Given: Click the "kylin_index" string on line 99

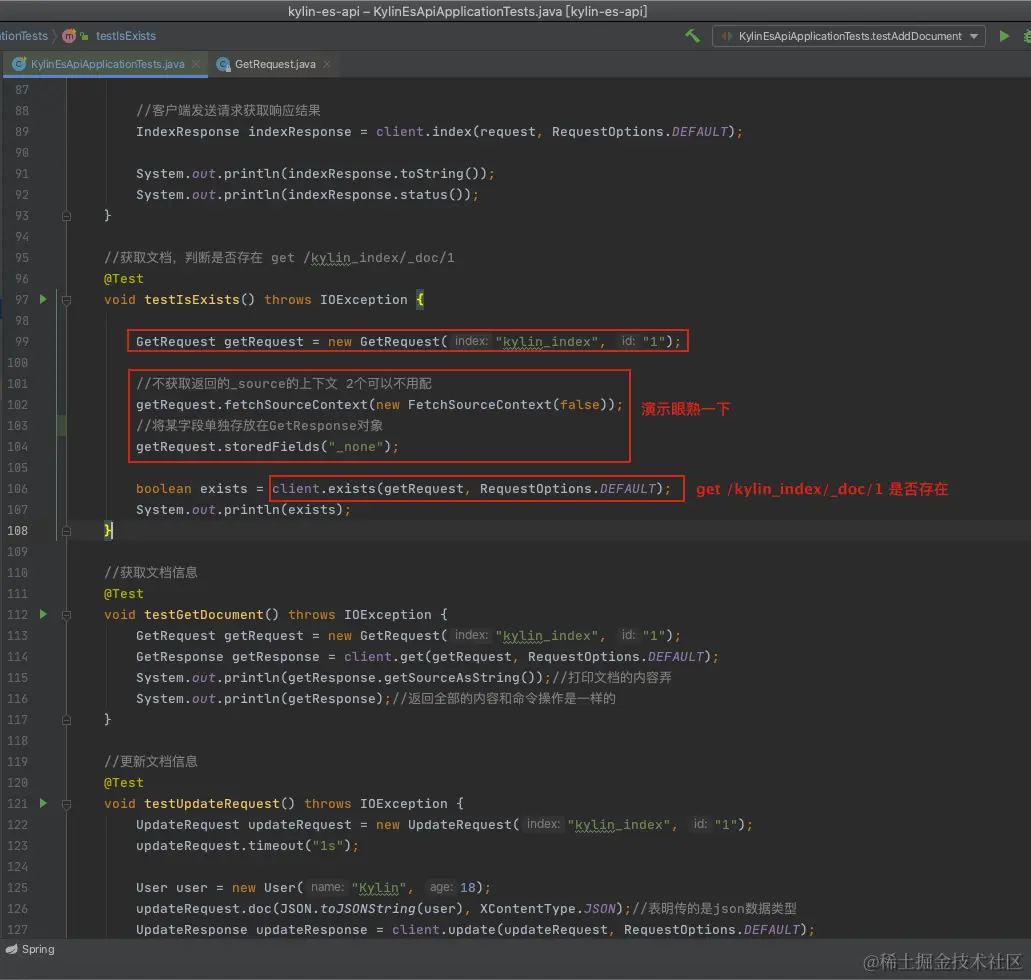Looking at the screenshot, I should point(547,341).
